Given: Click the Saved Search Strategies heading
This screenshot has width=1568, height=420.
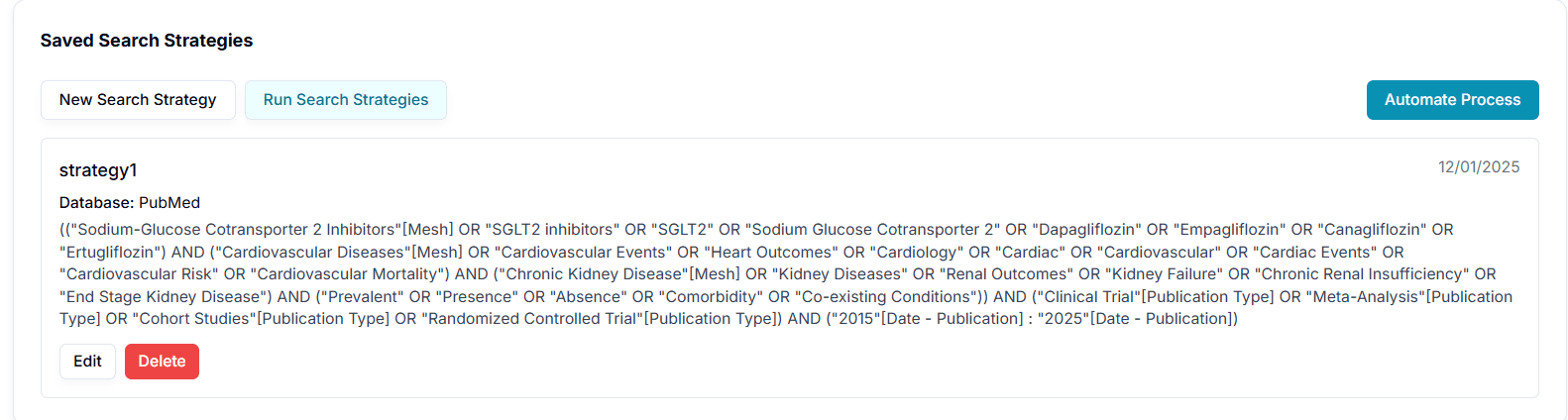Looking at the screenshot, I should tap(147, 41).
